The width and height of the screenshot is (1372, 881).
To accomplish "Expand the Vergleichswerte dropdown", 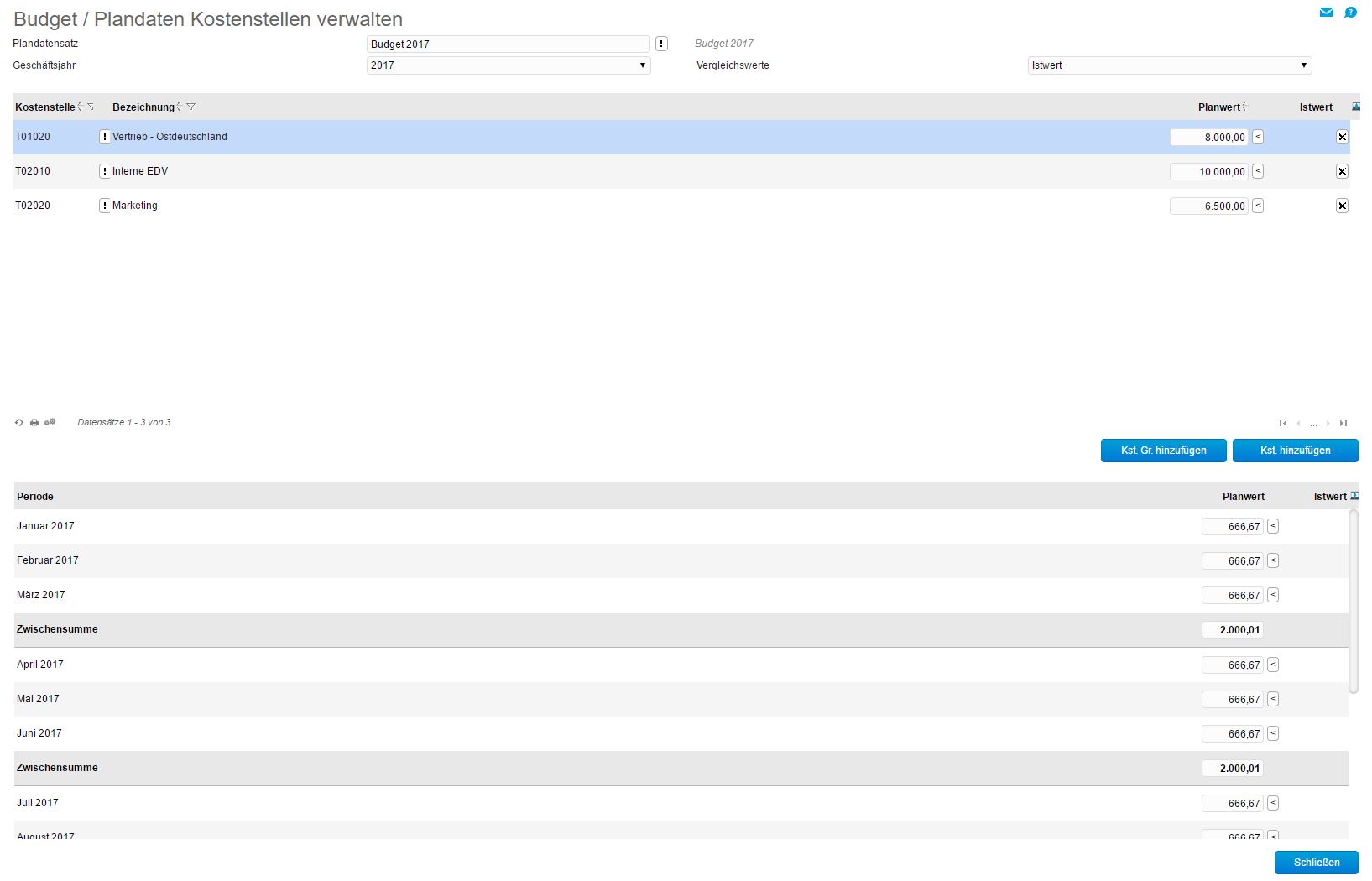I will pos(1169,65).
